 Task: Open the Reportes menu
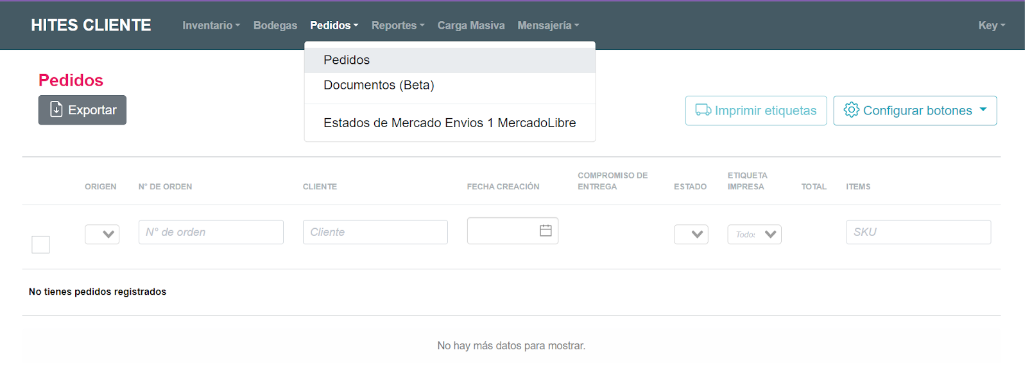(398, 26)
